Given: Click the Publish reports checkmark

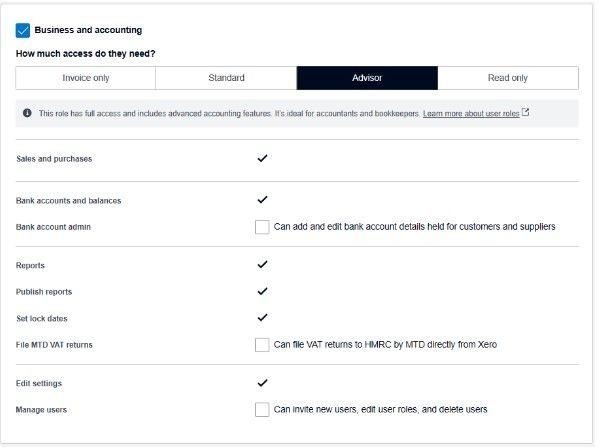Looking at the screenshot, I should tap(262, 291).
